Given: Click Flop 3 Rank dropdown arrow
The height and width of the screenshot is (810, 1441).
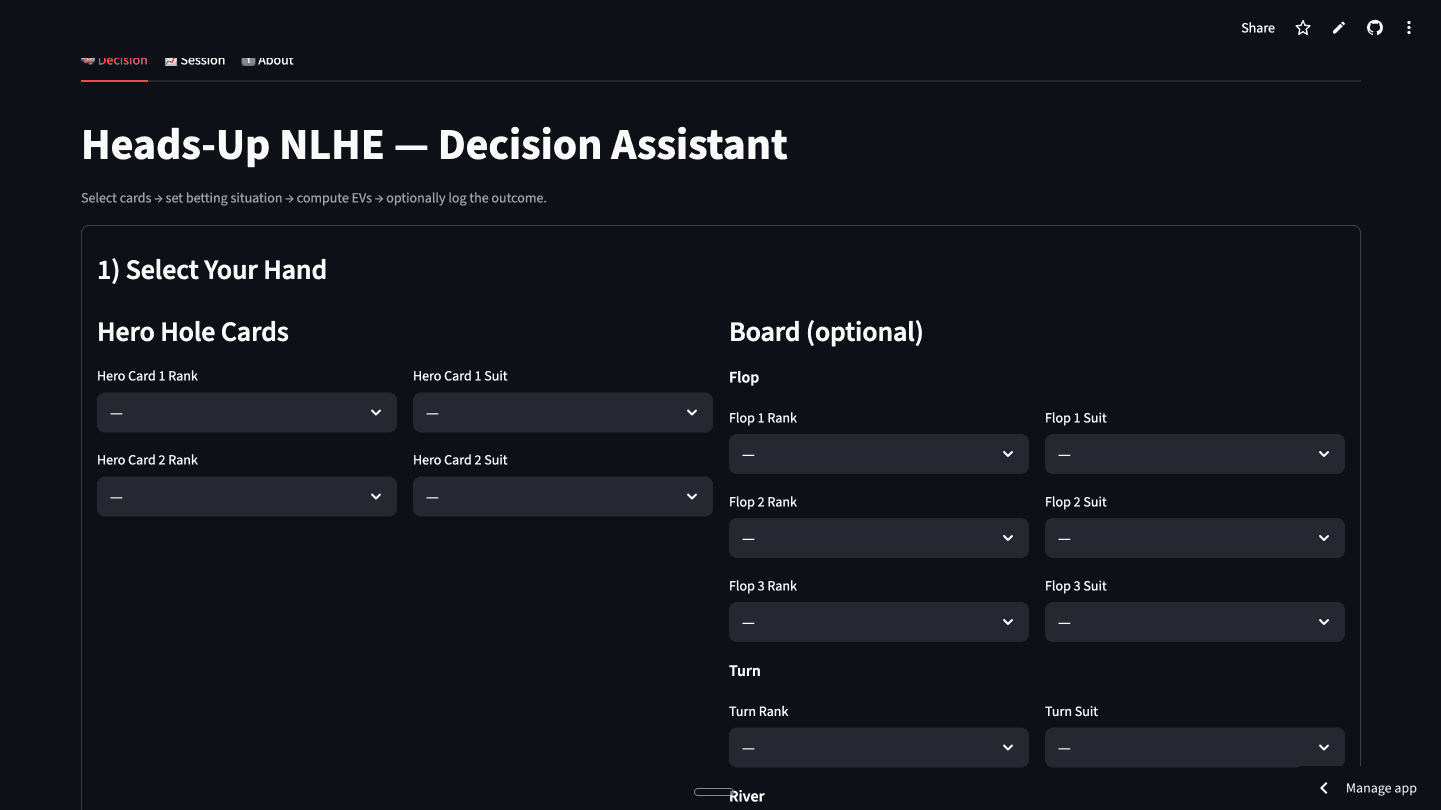Looking at the screenshot, I should [x=1008, y=622].
